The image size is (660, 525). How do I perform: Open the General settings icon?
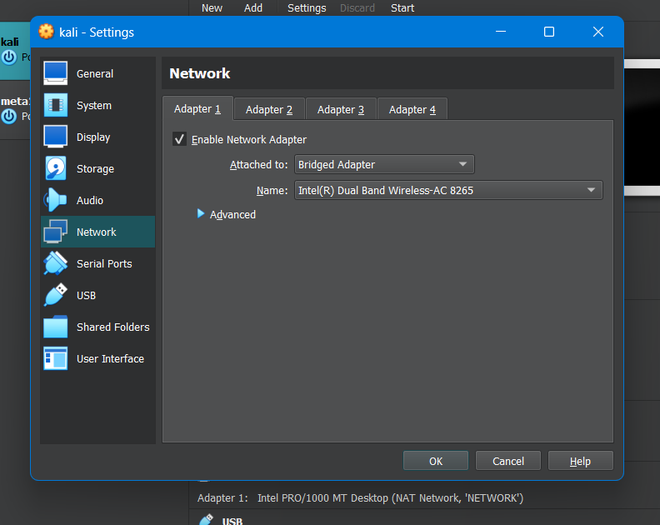56,73
